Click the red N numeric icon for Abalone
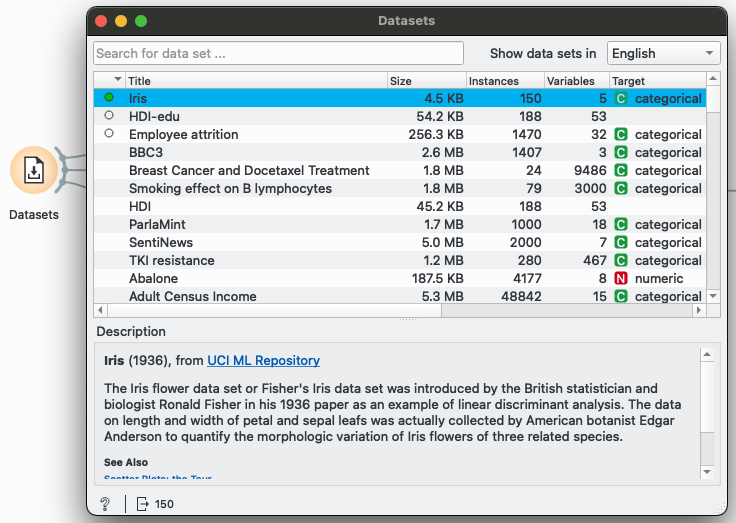 [x=621, y=279]
